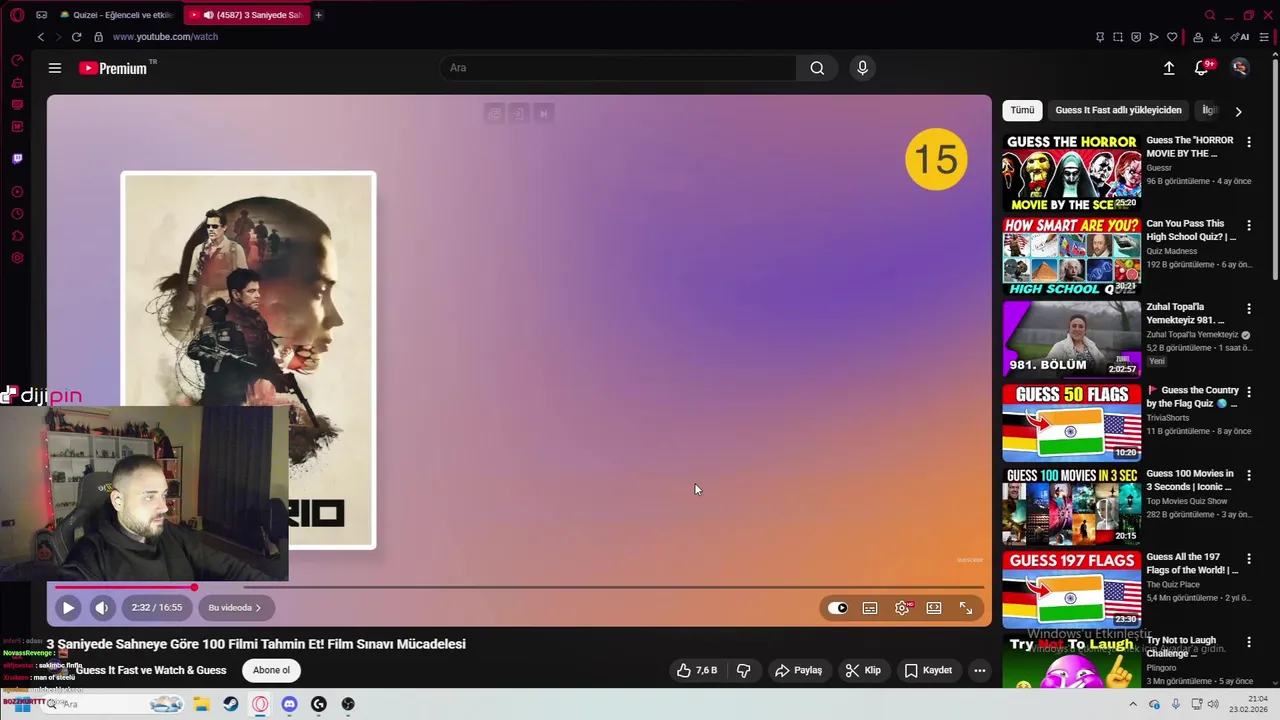Open the account avatar menu
This screenshot has height=720, width=1280.
pos(1240,68)
